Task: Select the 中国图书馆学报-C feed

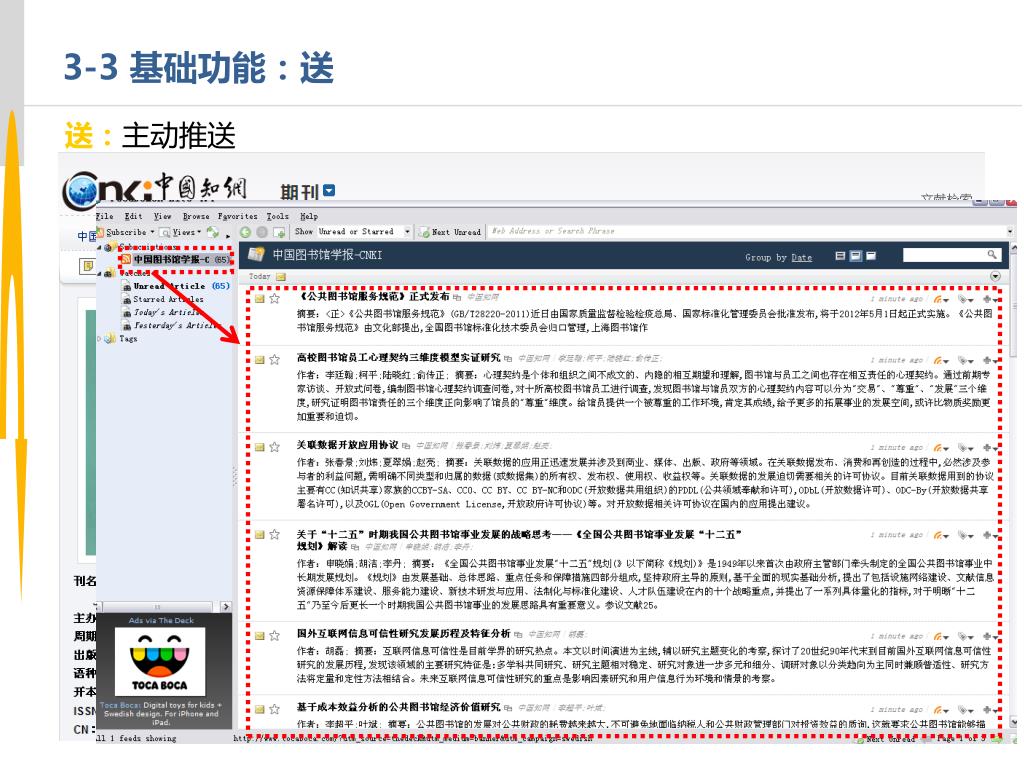Action: coord(175,259)
